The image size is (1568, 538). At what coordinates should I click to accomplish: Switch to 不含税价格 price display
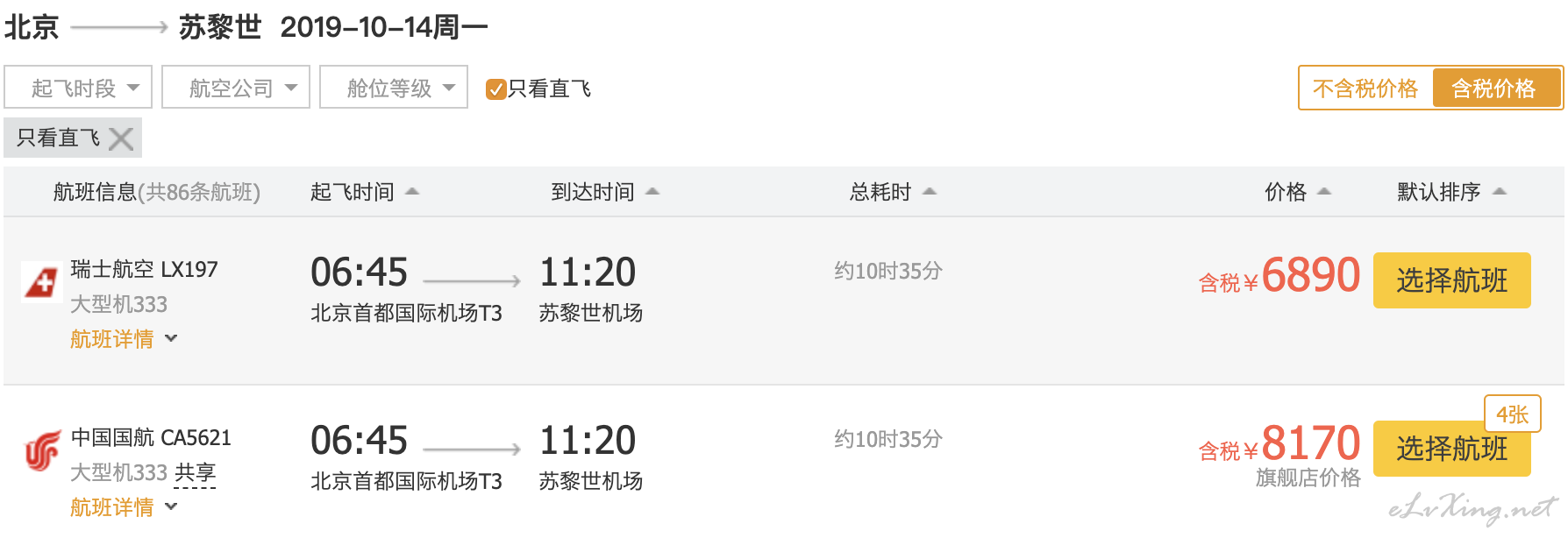click(1365, 88)
